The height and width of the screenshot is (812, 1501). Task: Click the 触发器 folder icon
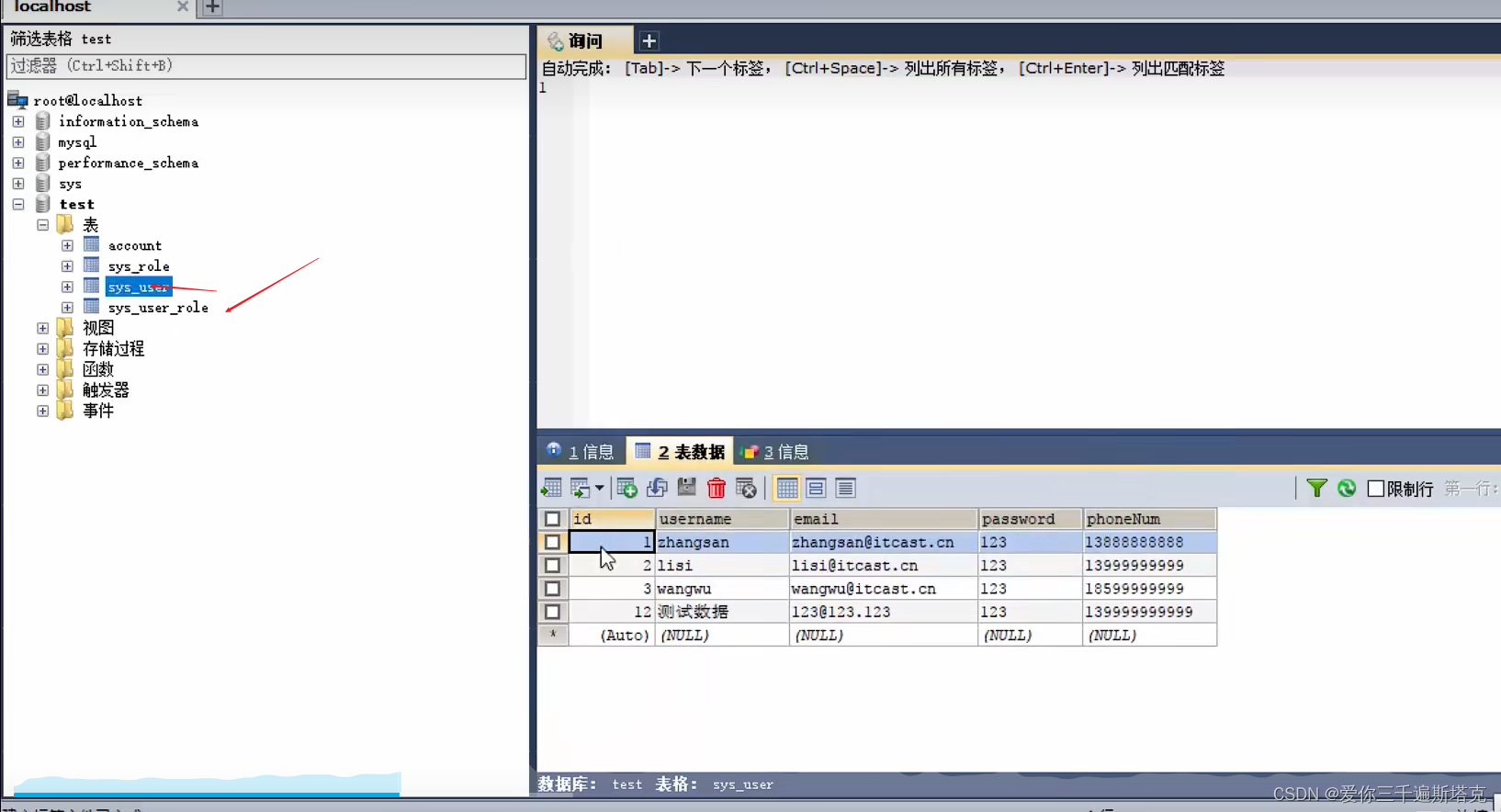click(x=65, y=389)
